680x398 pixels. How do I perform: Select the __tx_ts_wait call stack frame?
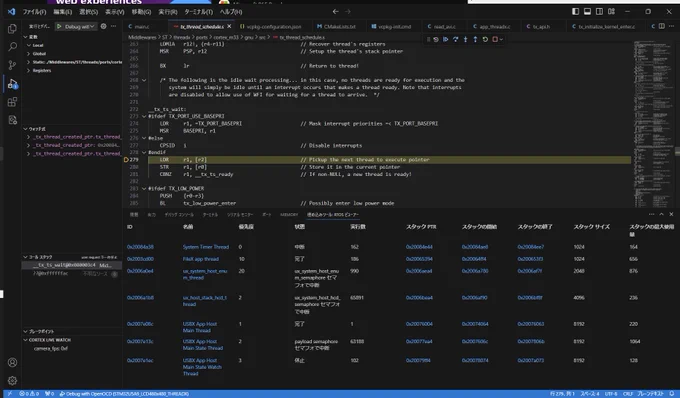click(72, 265)
